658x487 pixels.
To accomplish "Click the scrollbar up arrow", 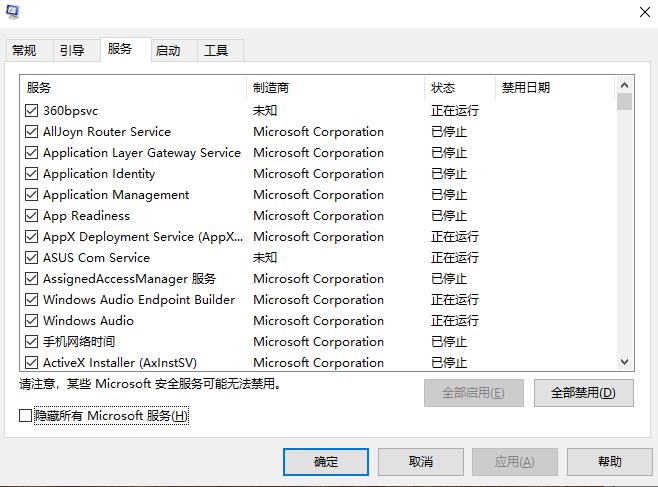I will coord(624,85).
